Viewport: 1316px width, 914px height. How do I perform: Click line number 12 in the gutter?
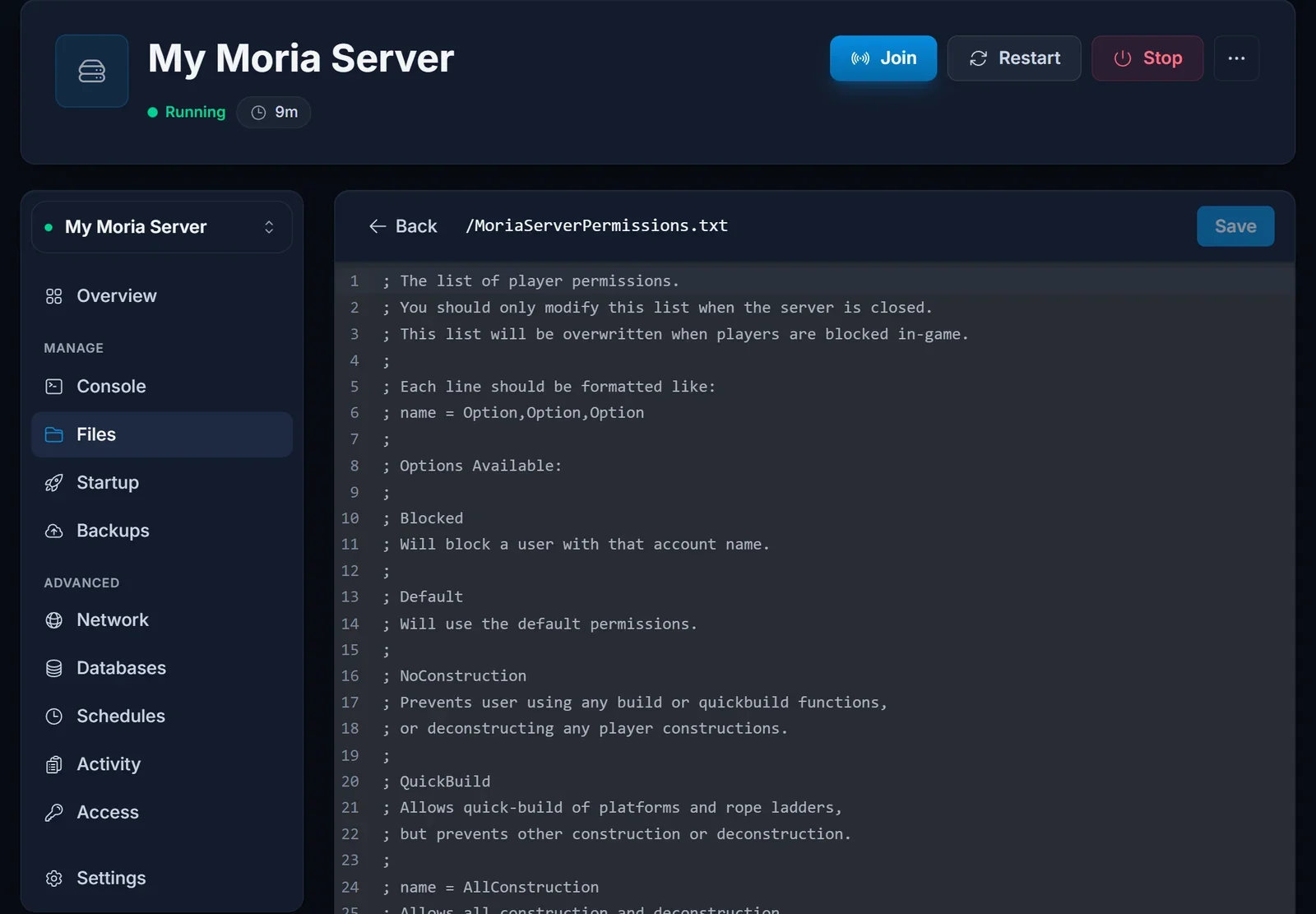[350, 571]
